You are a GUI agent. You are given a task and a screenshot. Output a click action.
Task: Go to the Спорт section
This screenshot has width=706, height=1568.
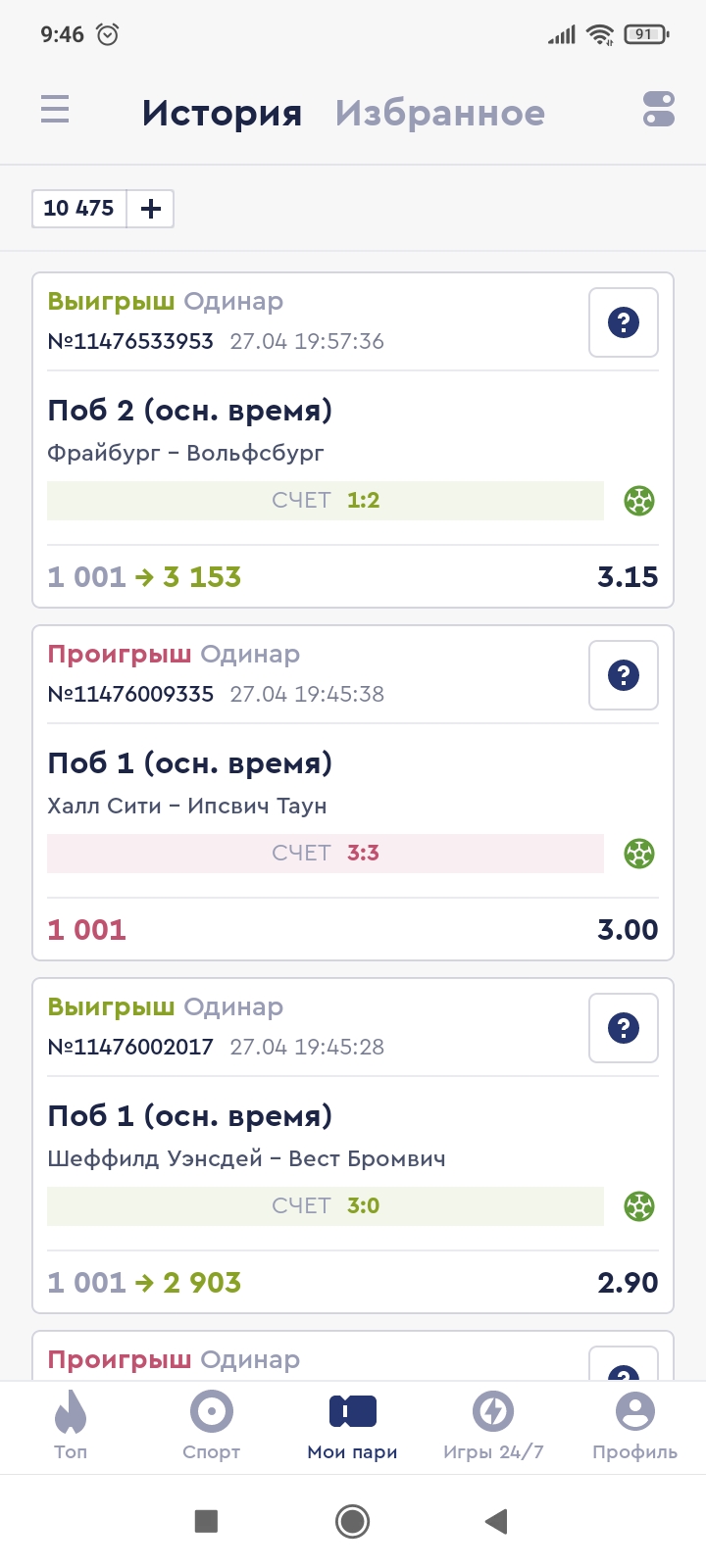coord(211,1426)
